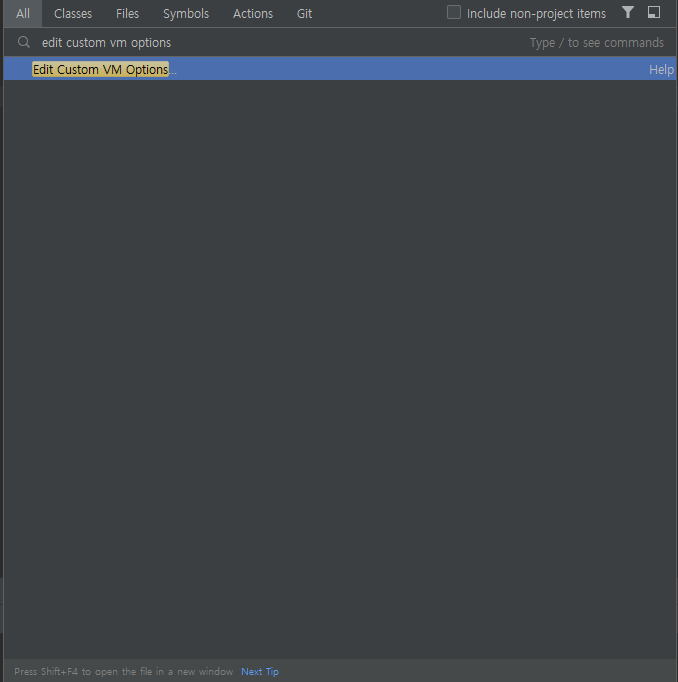Screen dimensions: 678x682
Task: Open the Actions tab
Action: (253, 13)
